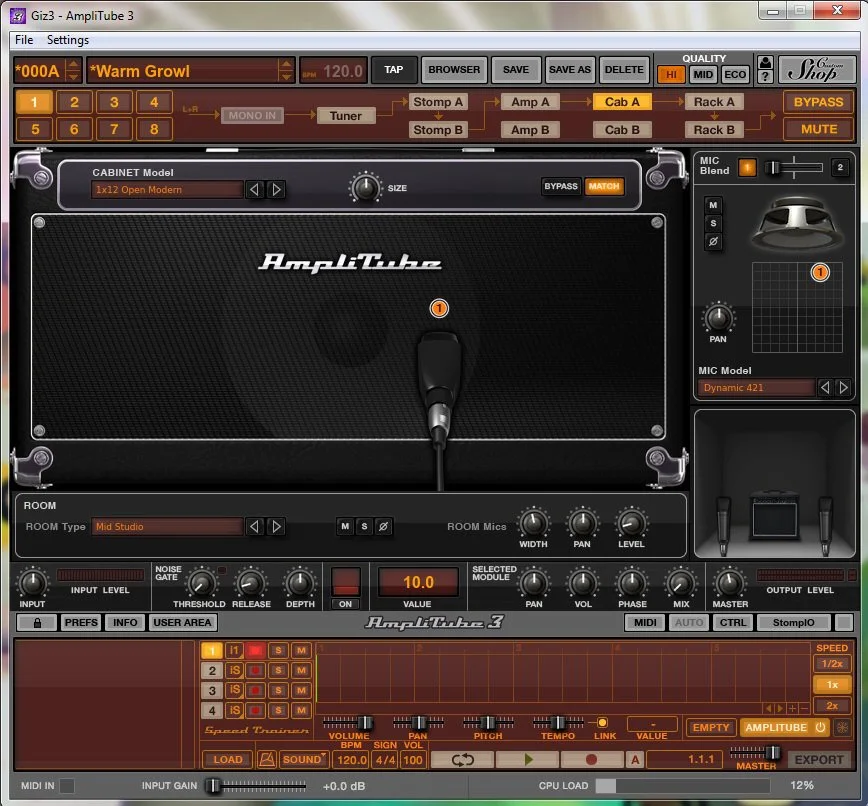
Task: Open the SOUND dropdown
Action: click(x=304, y=760)
